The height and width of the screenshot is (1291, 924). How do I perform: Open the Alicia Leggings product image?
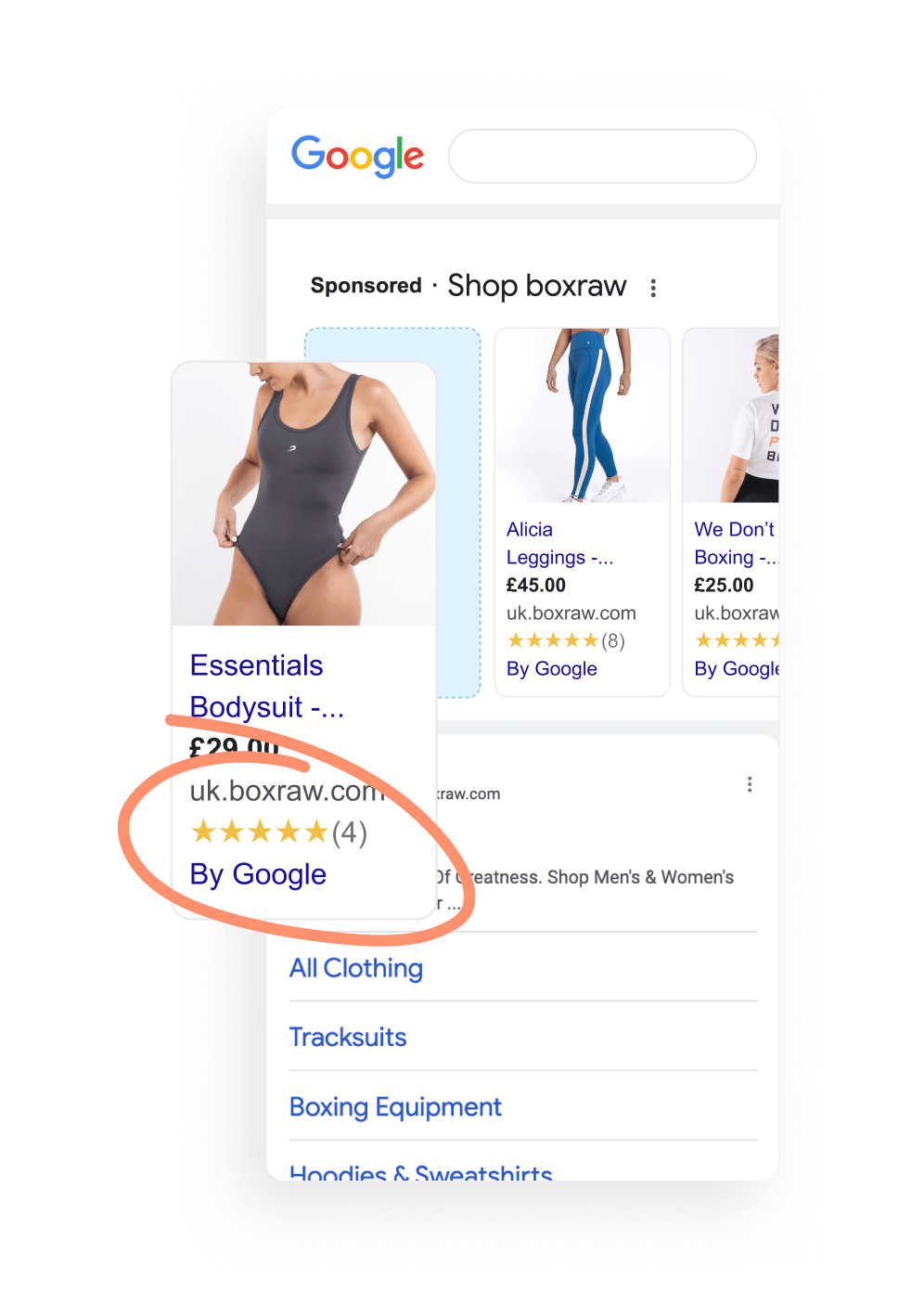pos(583,416)
